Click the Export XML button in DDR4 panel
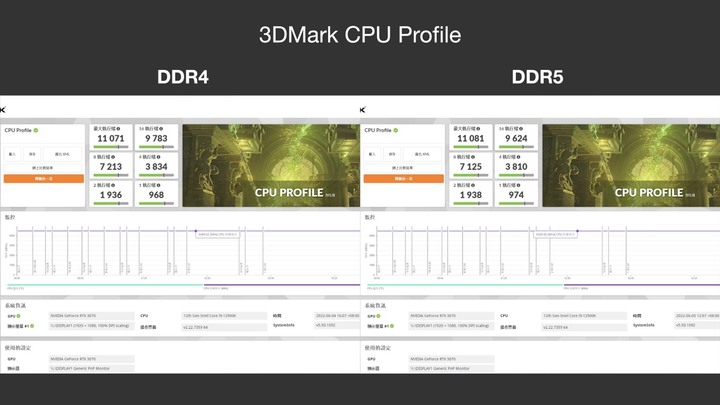Screen dimensions: 720x405 coord(62,154)
